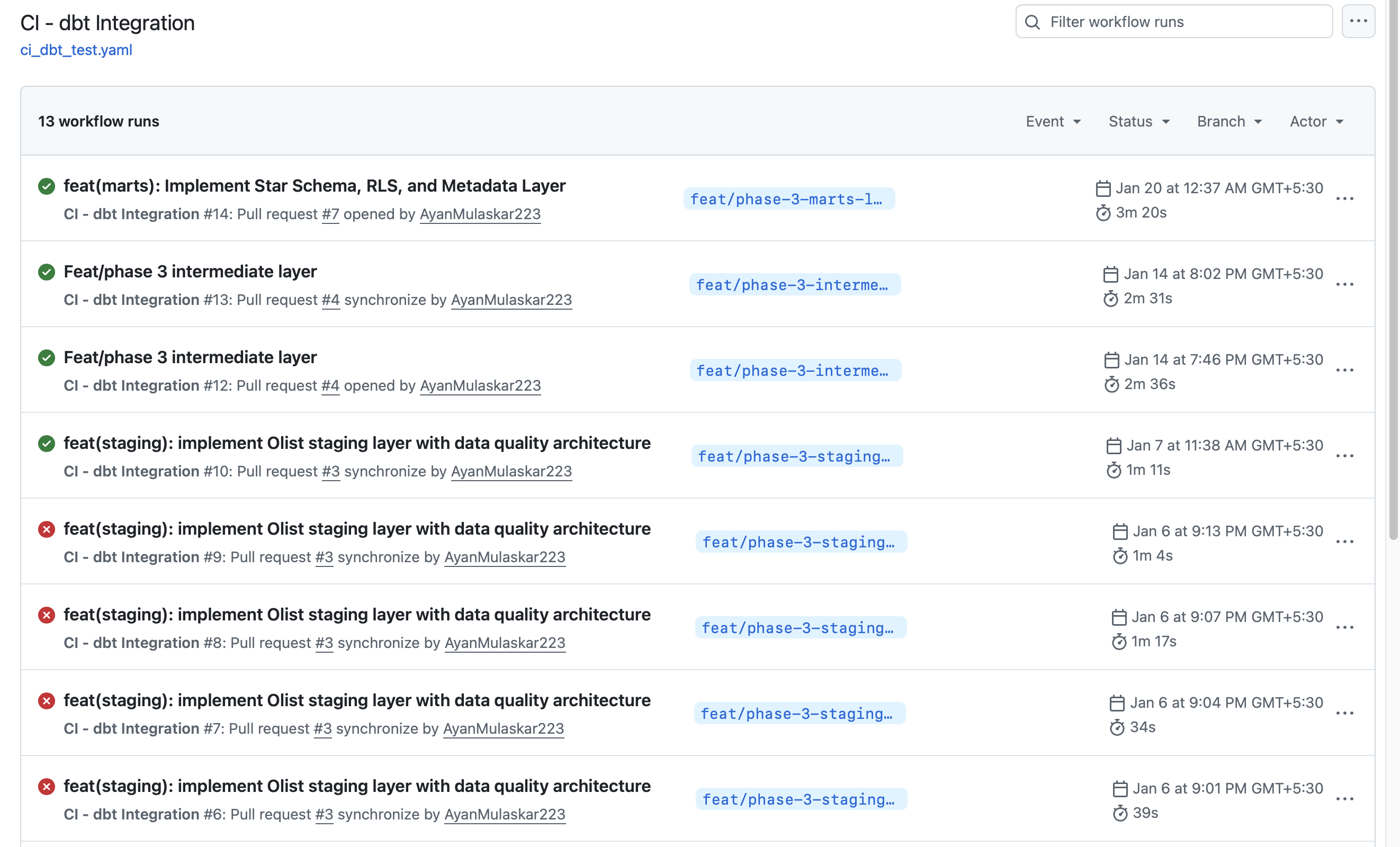The image size is (1400, 847).
Task: Click the green success icon for run #12
Action: [x=46, y=358]
